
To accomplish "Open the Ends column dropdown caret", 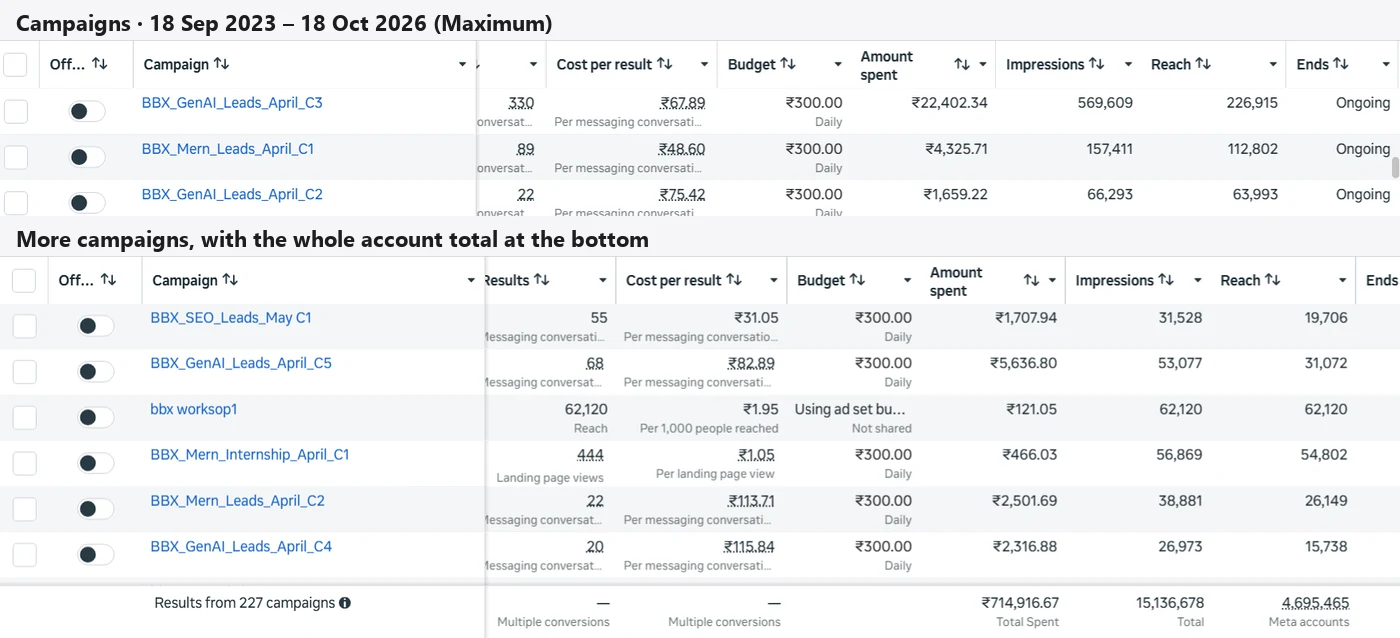I will tap(1386, 65).
